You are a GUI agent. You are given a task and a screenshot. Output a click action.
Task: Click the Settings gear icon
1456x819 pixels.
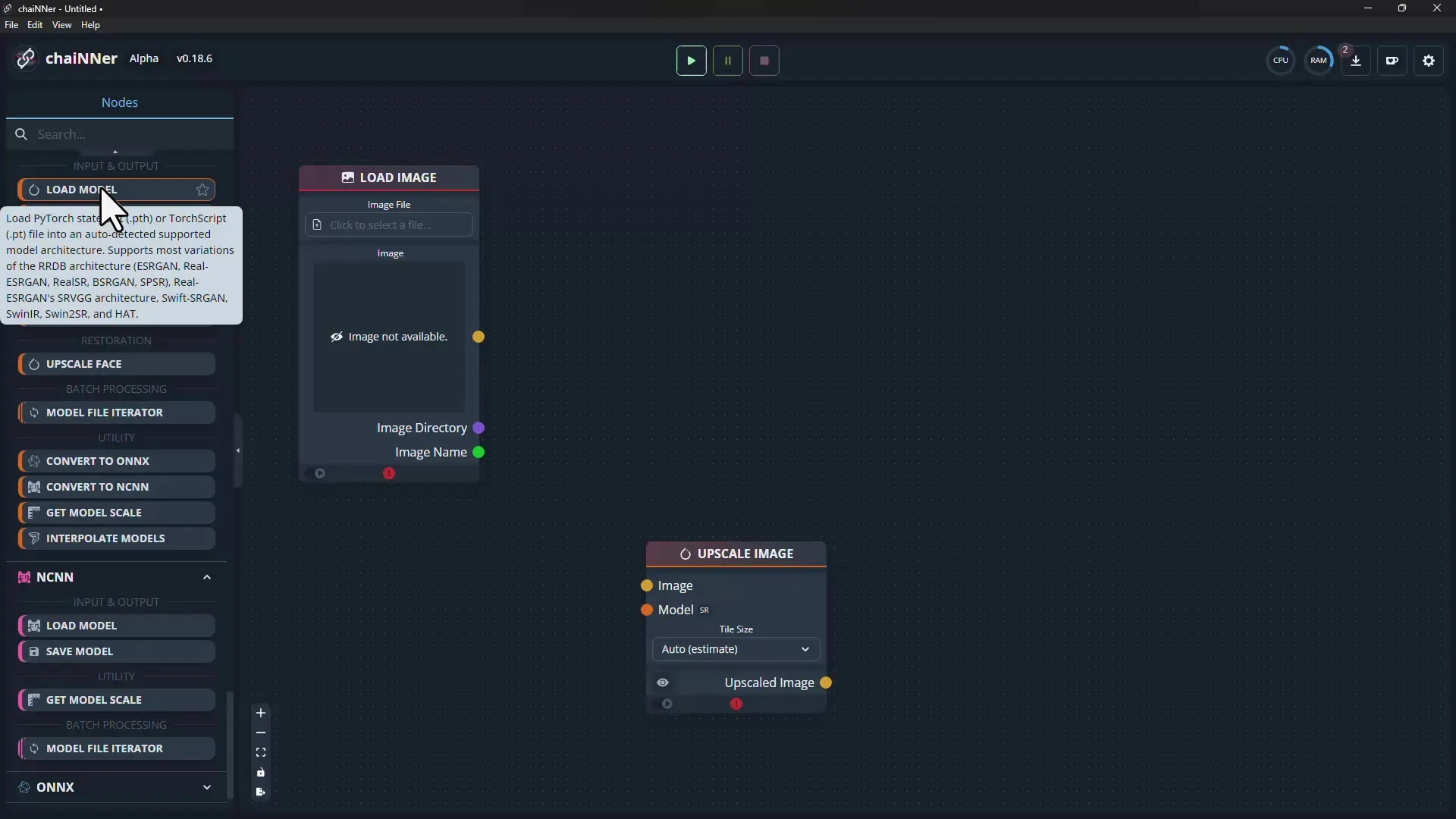click(1429, 61)
